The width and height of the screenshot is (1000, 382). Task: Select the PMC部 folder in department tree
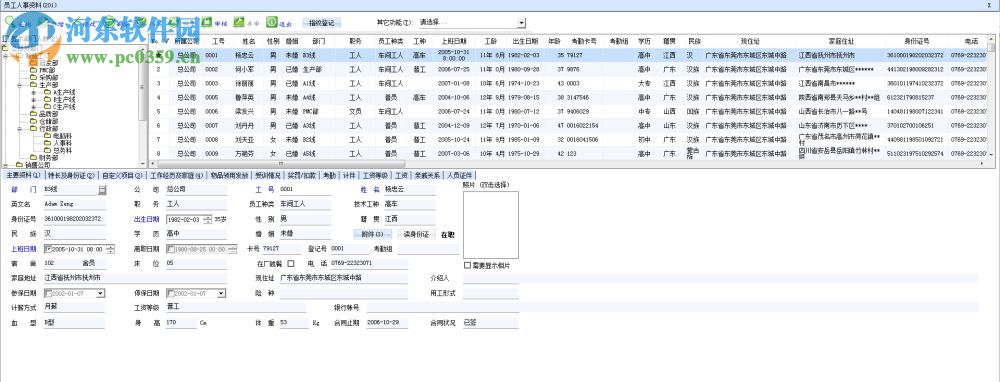tap(43, 71)
